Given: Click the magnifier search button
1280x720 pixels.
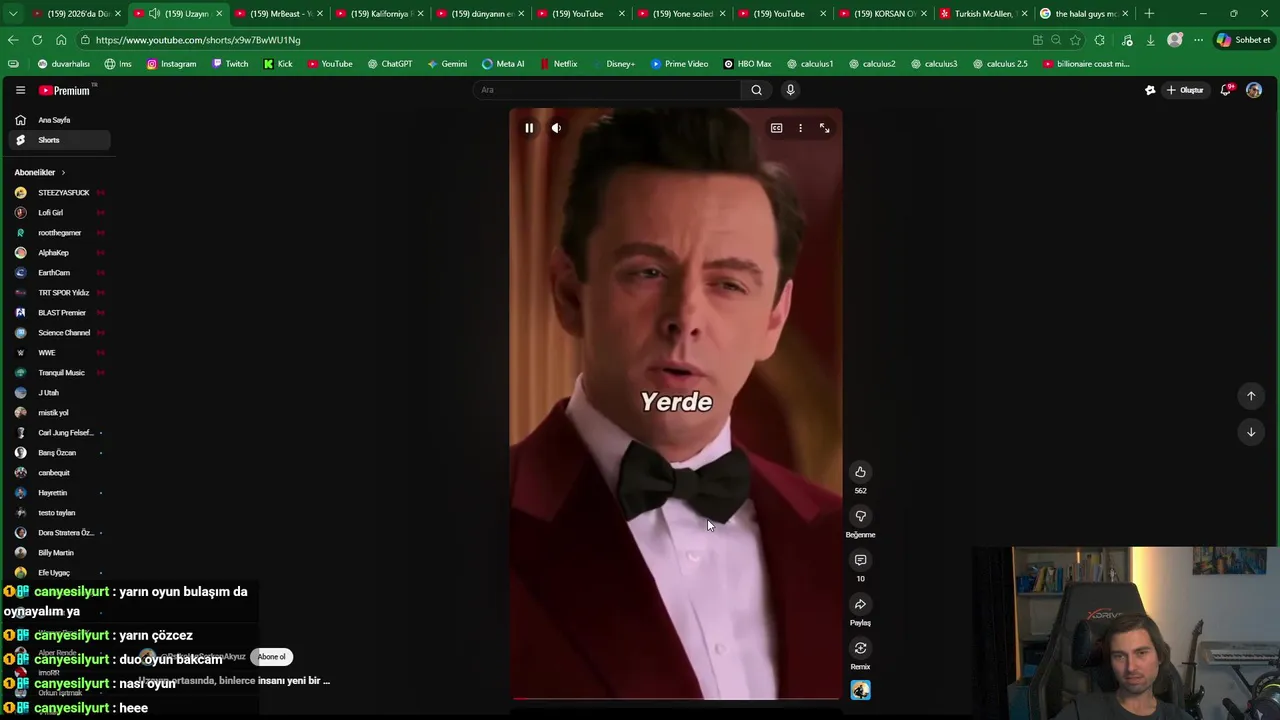Looking at the screenshot, I should 756,90.
